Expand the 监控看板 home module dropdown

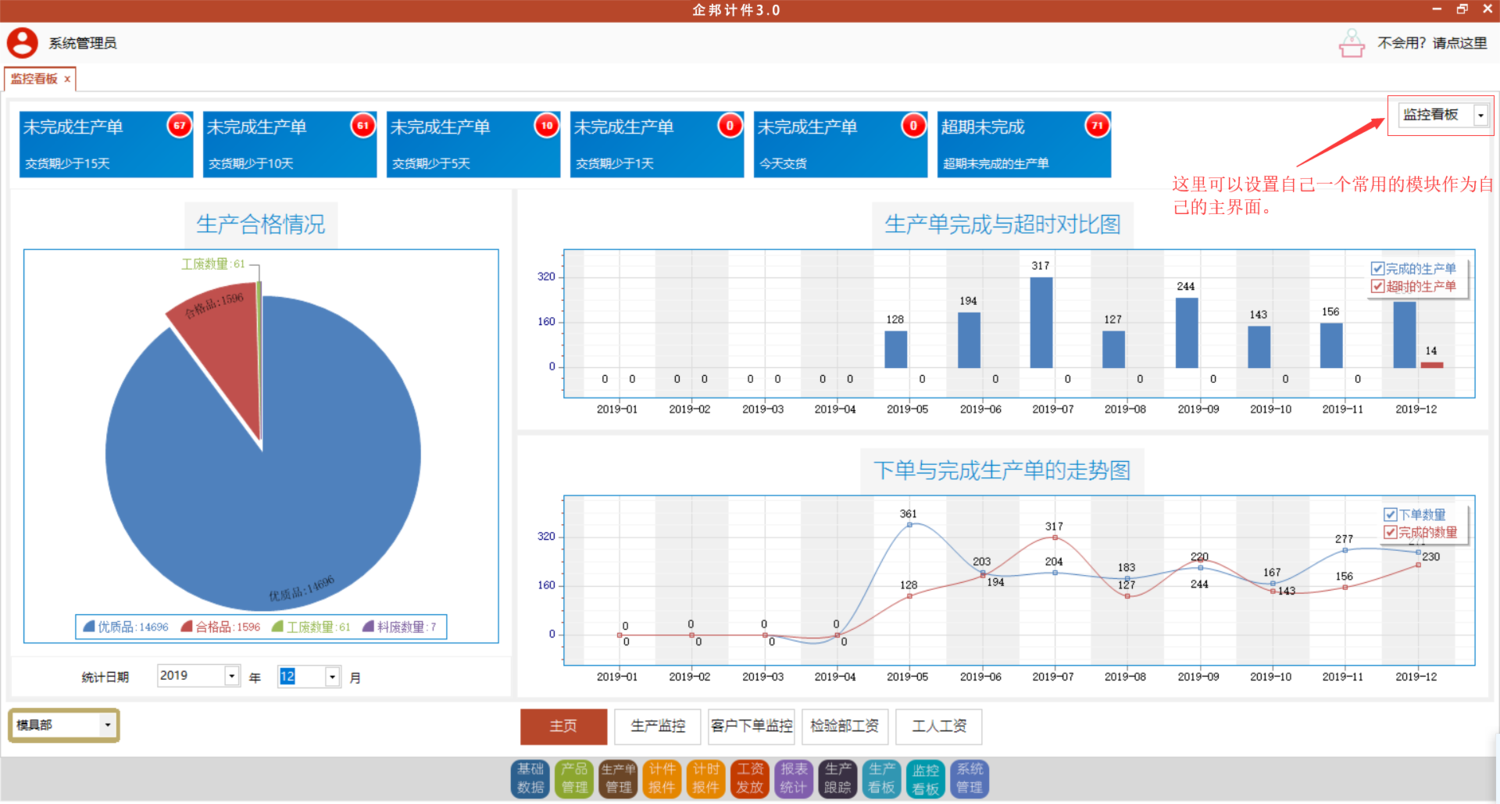pyautogui.click(x=1480, y=115)
